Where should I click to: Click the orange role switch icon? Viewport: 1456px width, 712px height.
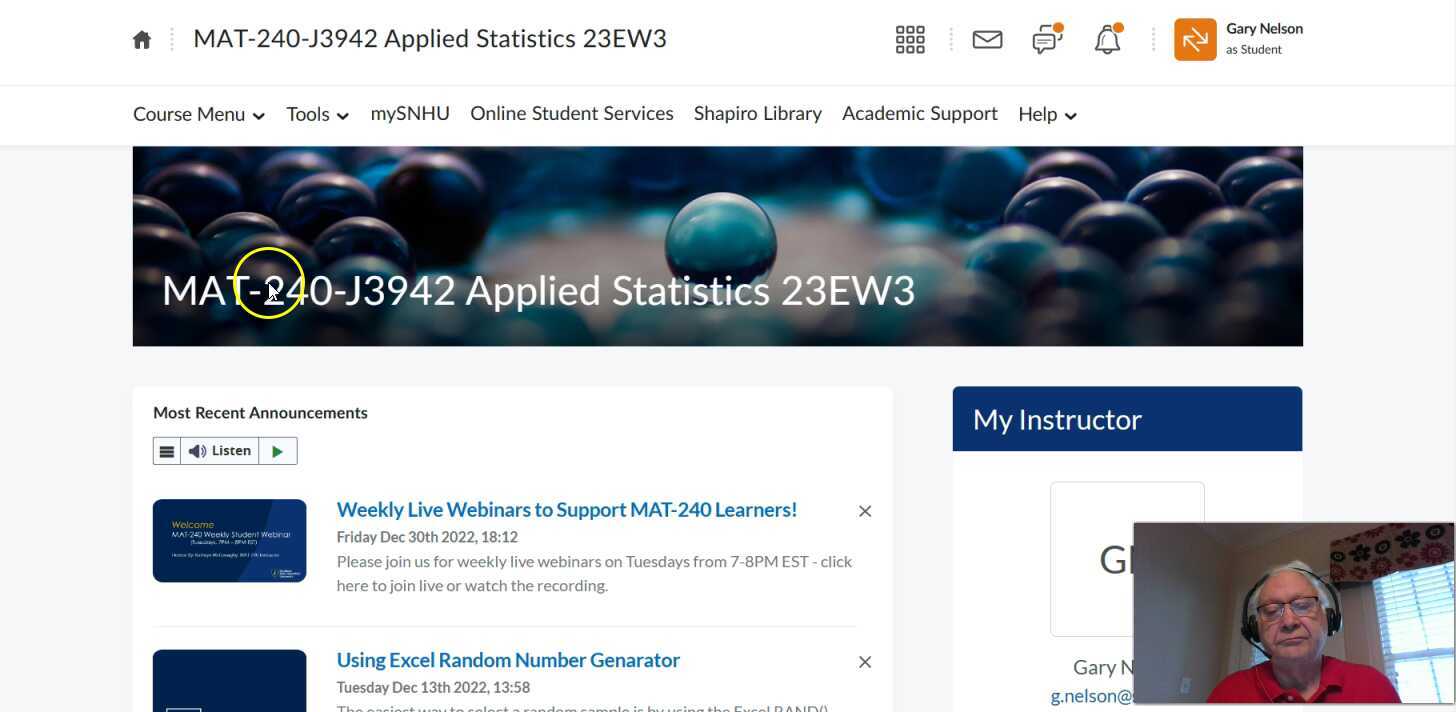[x=1195, y=40]
